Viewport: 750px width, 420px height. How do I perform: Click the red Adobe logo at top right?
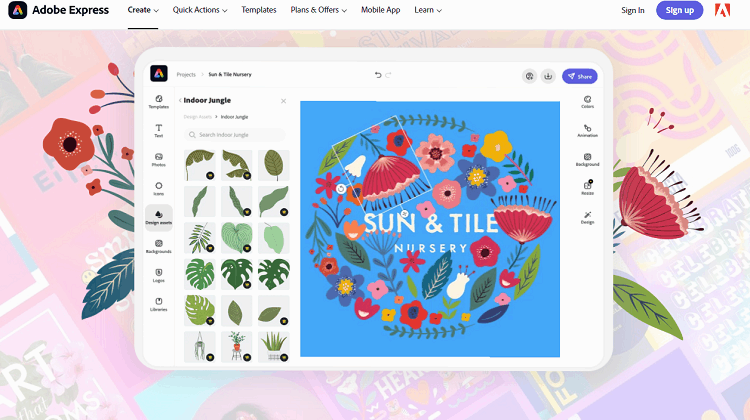722,10
